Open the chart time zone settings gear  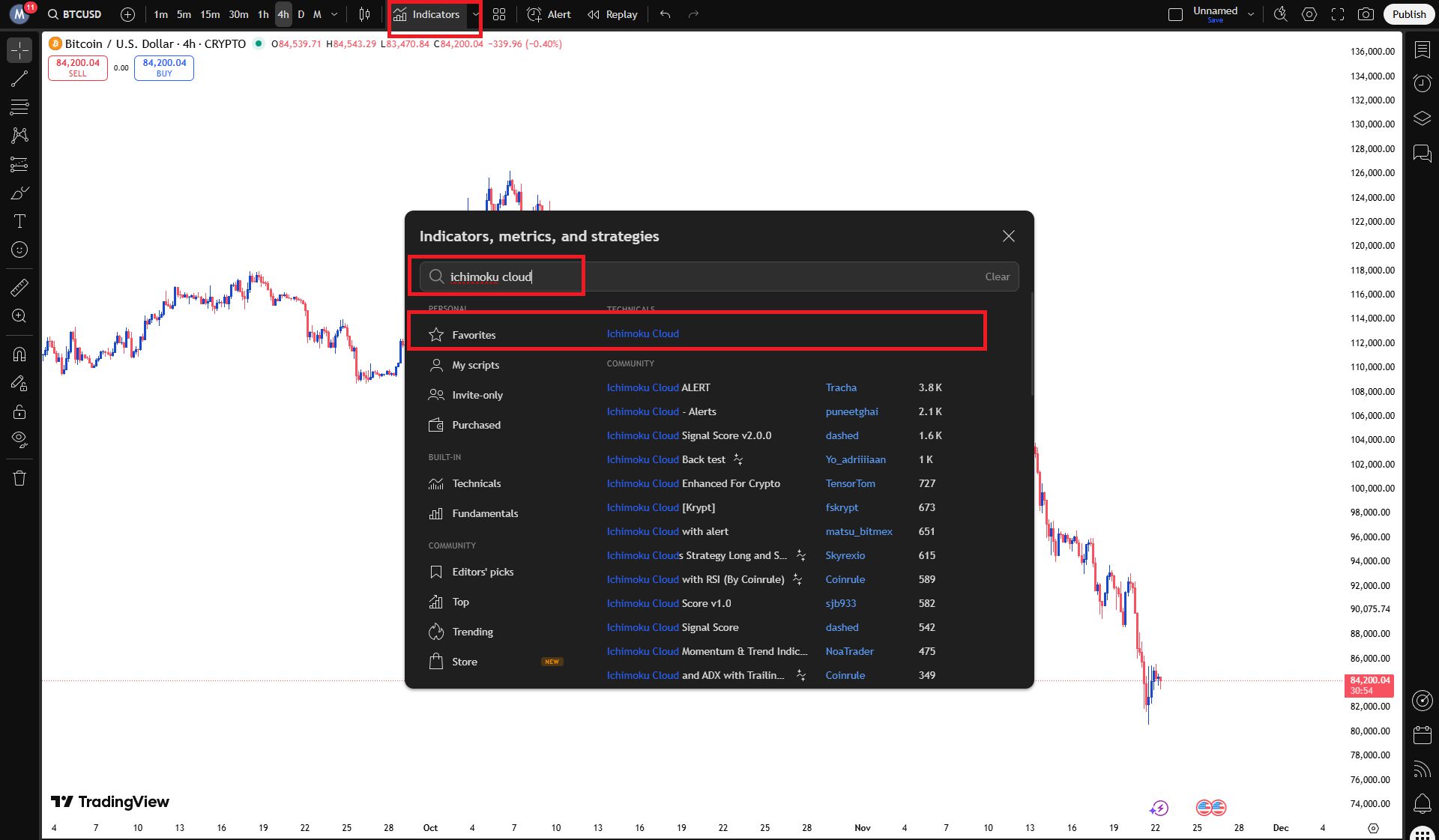tap(1373, 828)
